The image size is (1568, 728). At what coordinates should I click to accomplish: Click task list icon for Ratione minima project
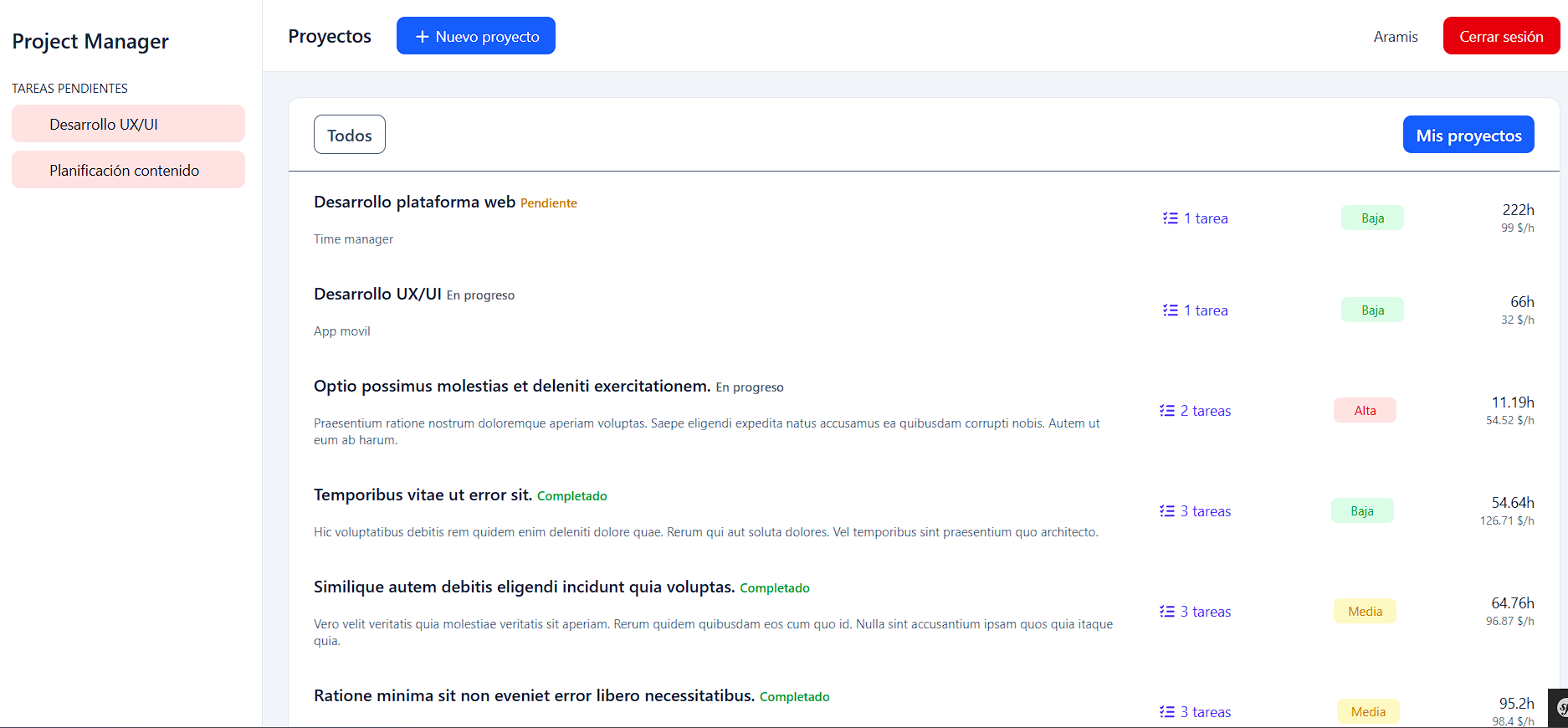tap(1166, 712)
